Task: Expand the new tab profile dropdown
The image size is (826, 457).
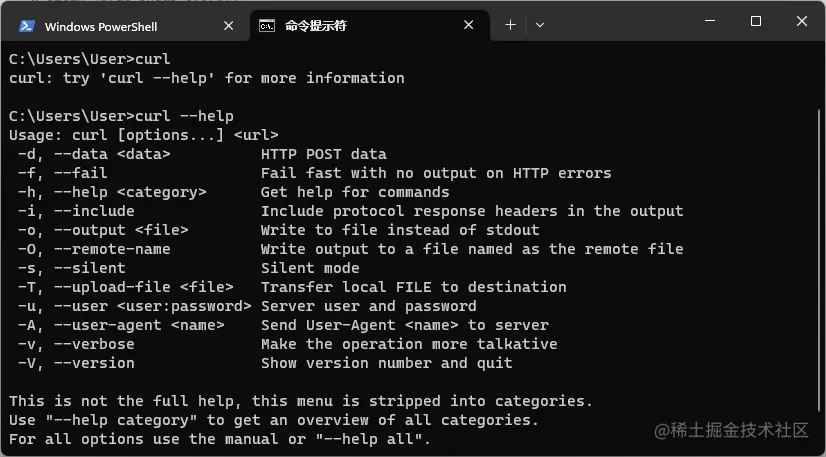Action: pyautogui.click(x=540, y=25)
